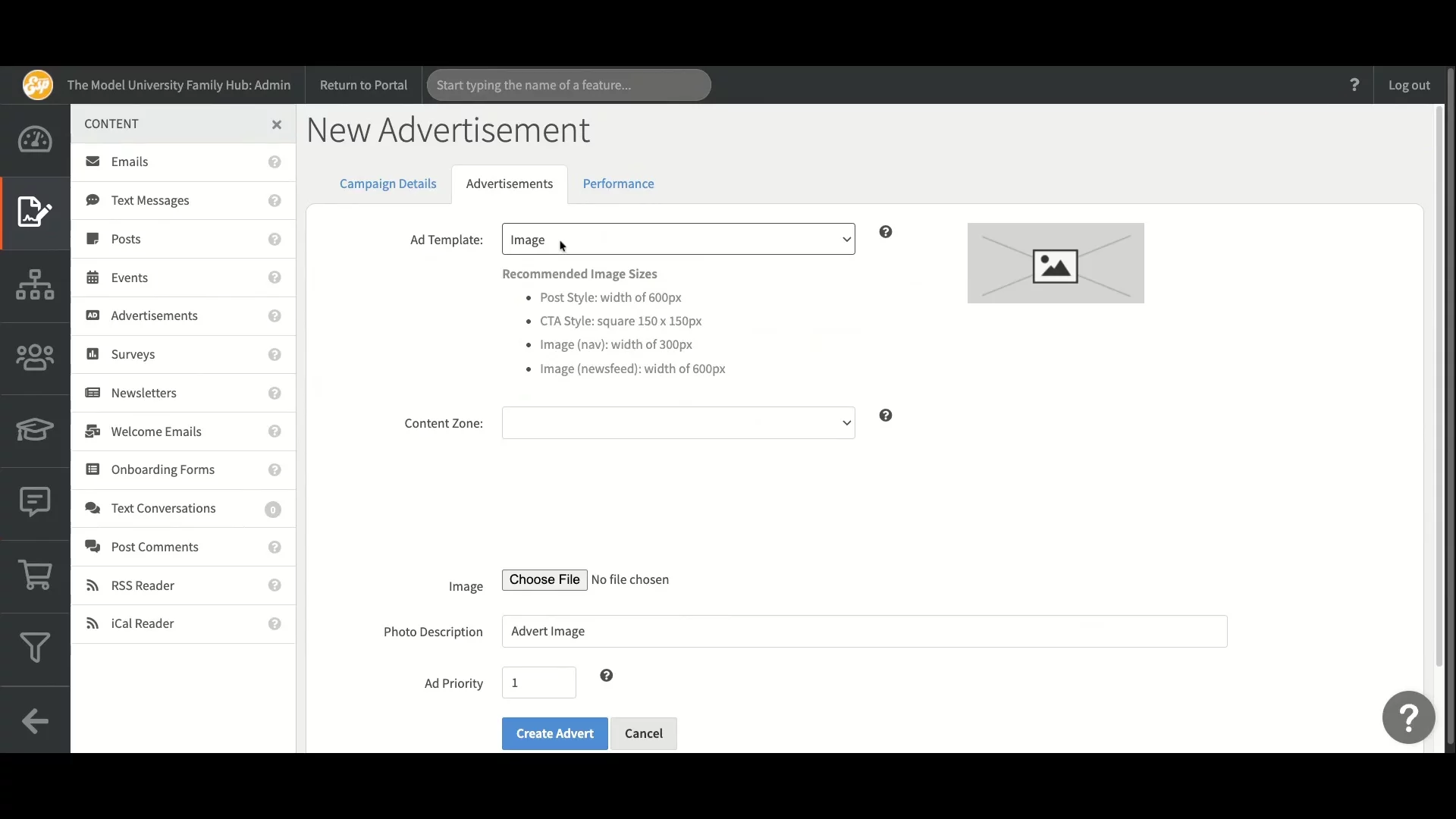Click the funnel filter sidebar icon
Image resolution: width=1456 pixels, height=819 pixels.
(35, 648)
